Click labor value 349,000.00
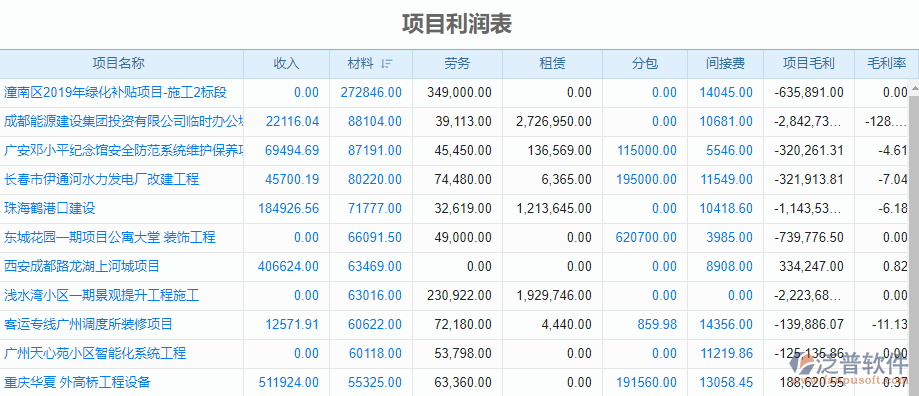Screen dimensions: 919x396 click(x=460, y=93)
